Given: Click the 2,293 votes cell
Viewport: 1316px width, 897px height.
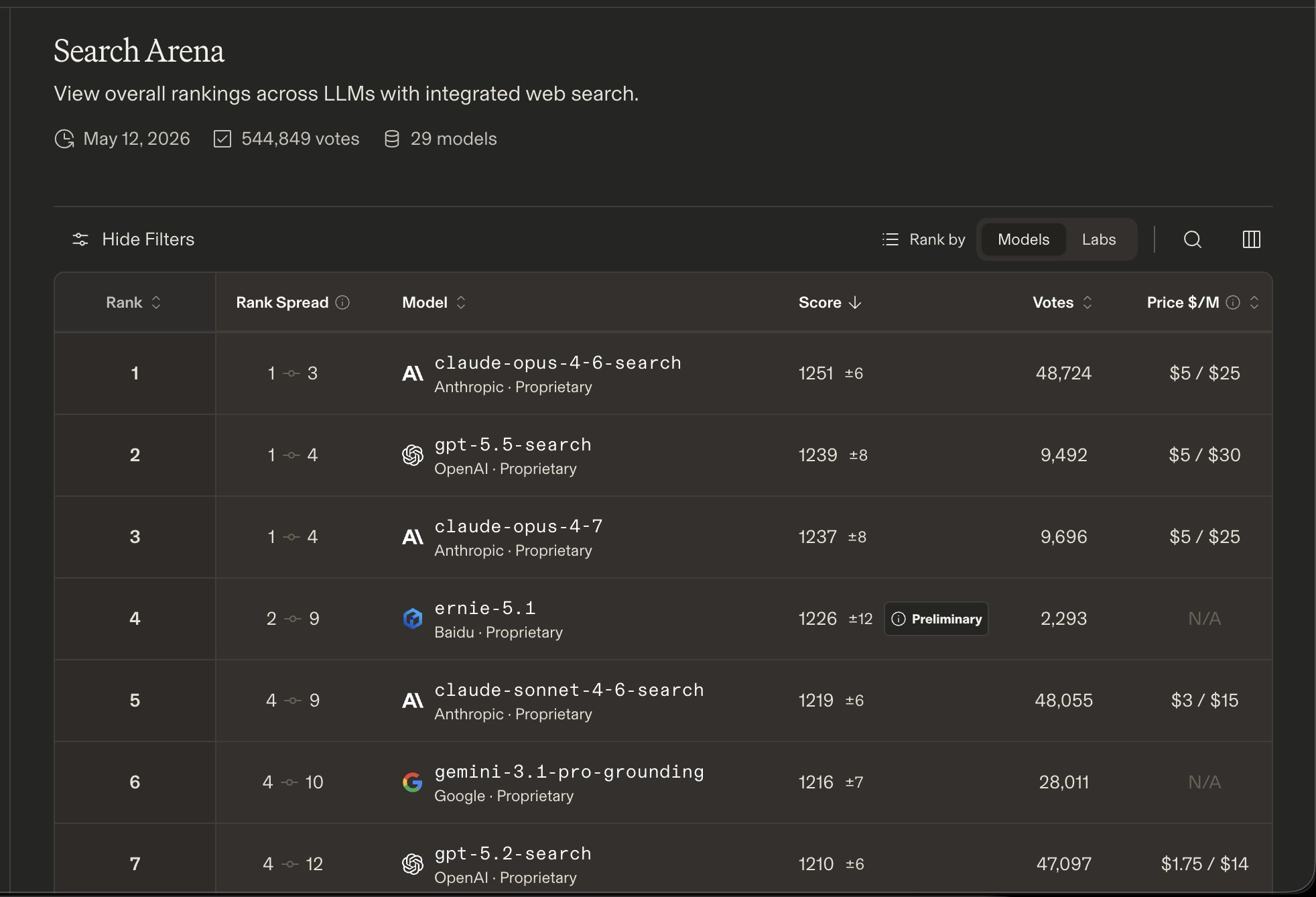Looking at the screenshot, I should [1063, 619].
